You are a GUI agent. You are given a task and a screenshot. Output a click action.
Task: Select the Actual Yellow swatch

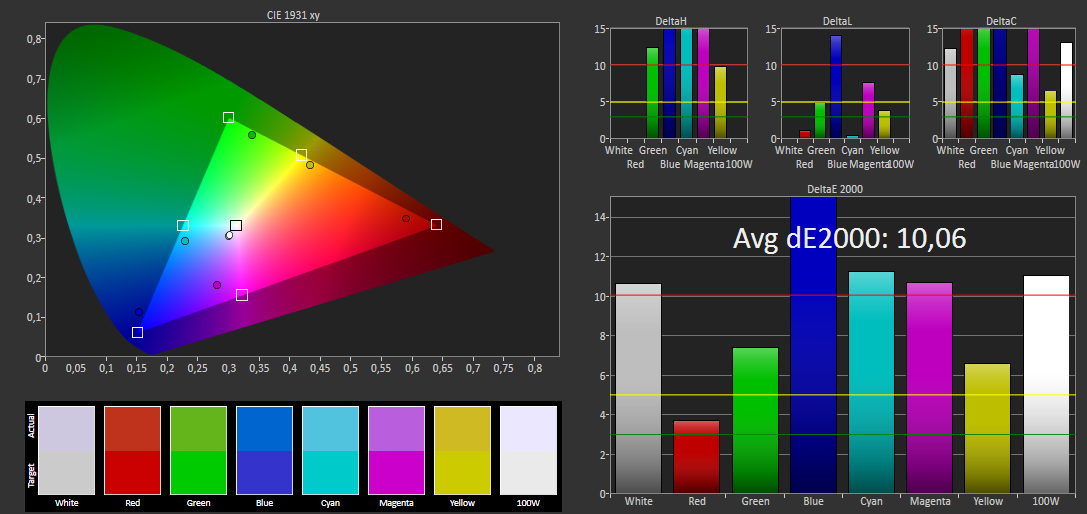[x=462, y=429]
